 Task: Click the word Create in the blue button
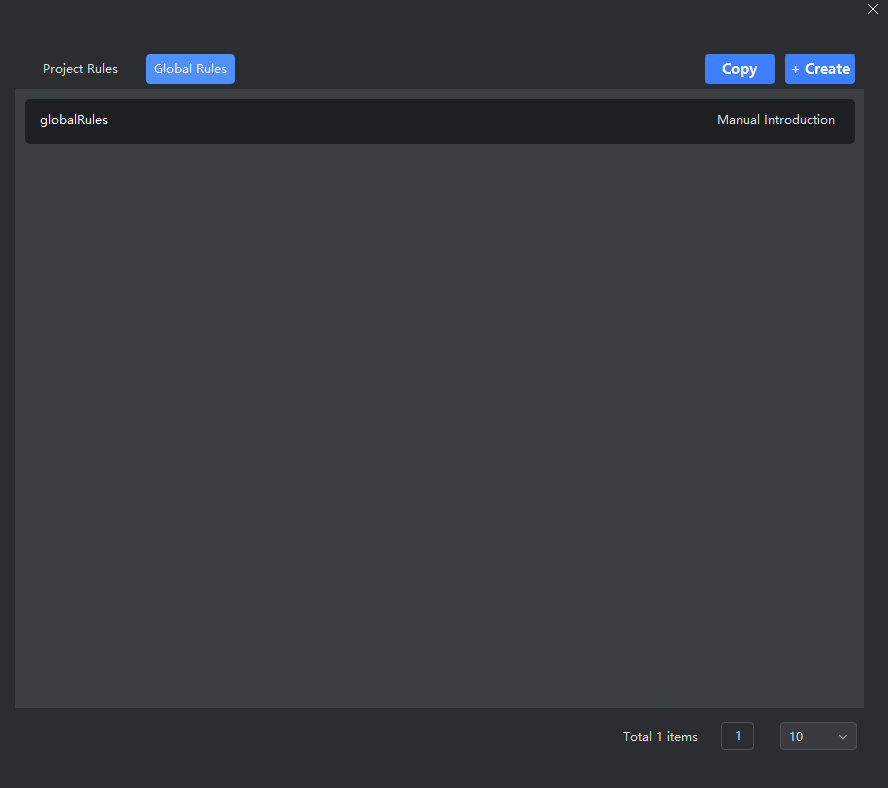827,69
